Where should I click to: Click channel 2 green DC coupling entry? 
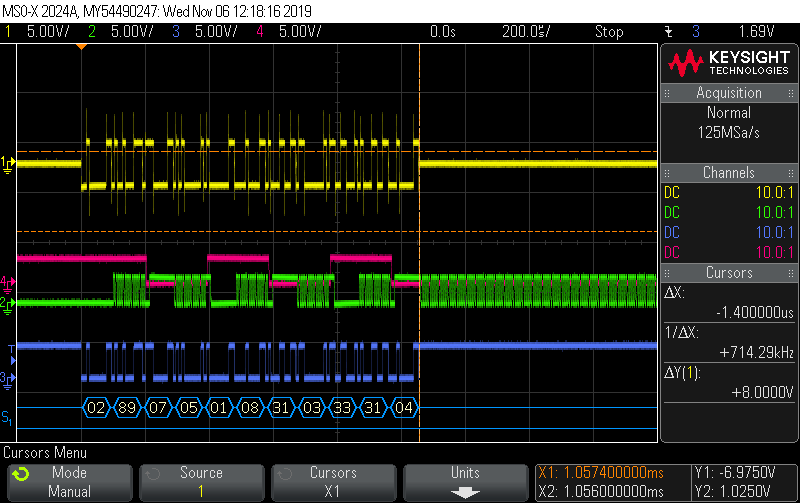[x=729, y=212]
